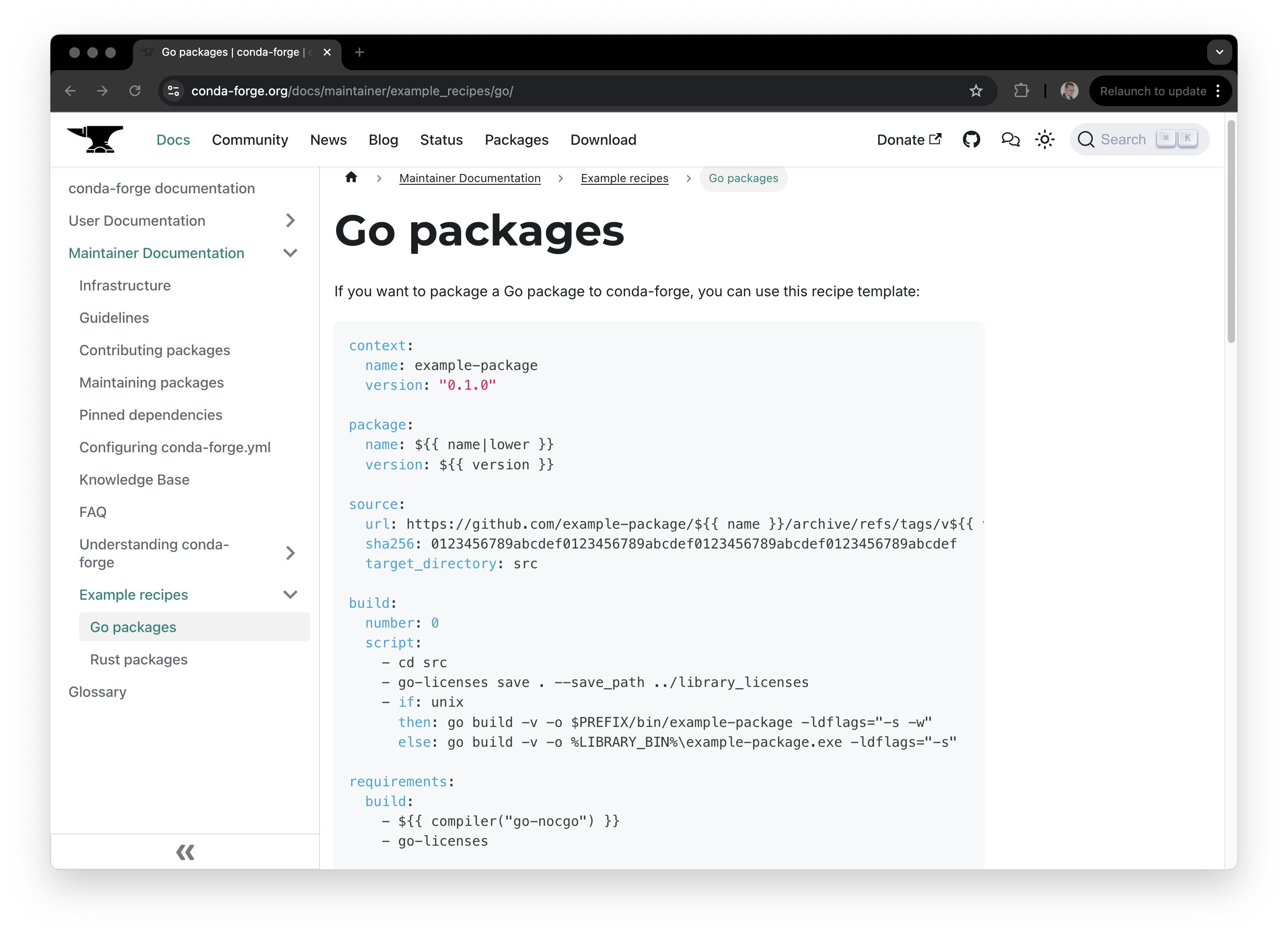Bookmark this page with the star icon
Image resolution: width=1288 pixels, height=936 pixels.
(x=976, y=91)
